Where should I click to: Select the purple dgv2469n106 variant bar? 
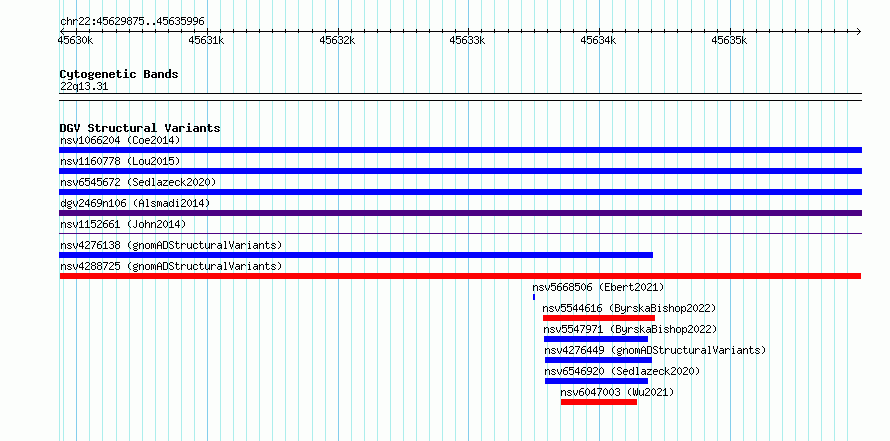pyautogui.click(x=460, y=213)
